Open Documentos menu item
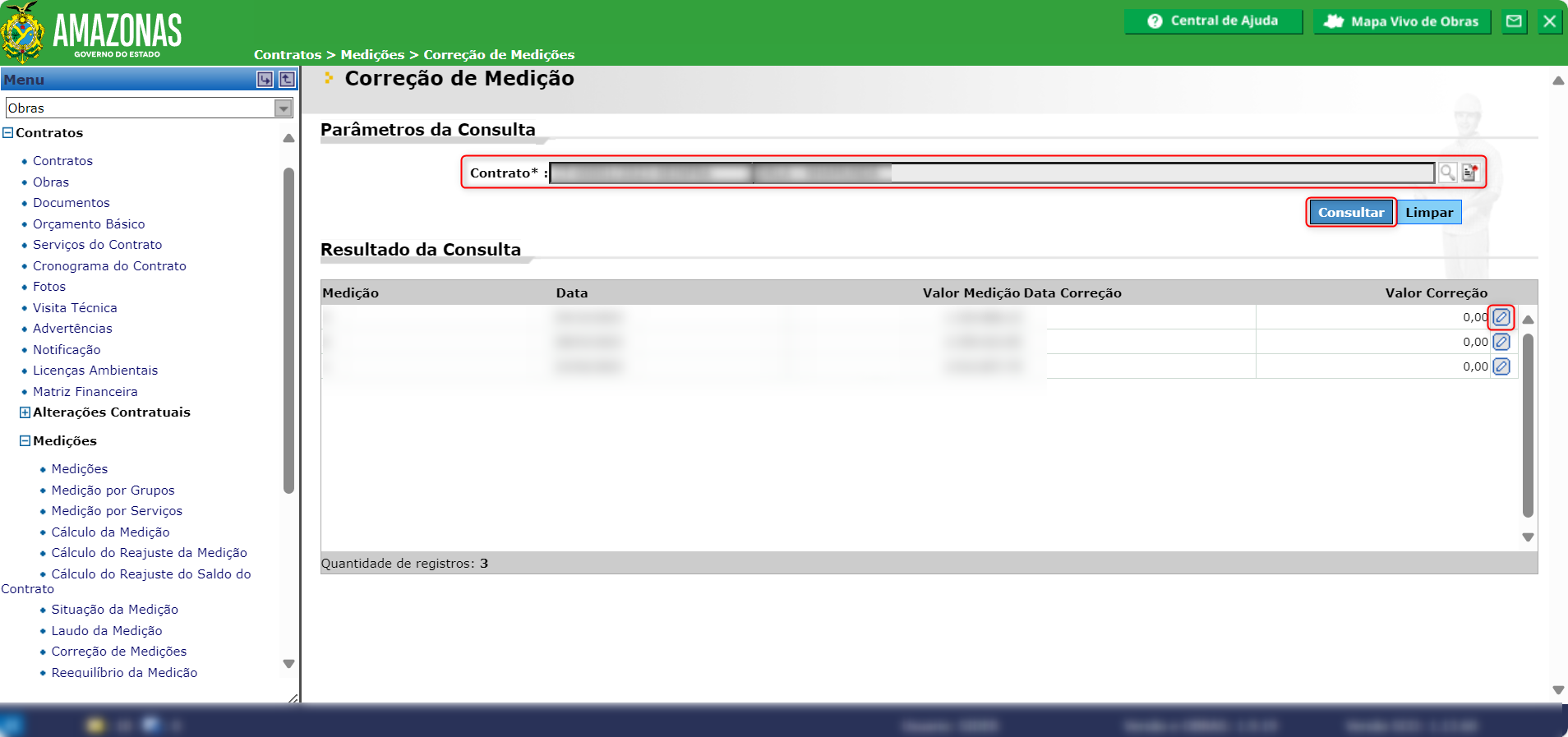The width and height of the screenshot is (1568, 737). pyautogui.click(x=71, y=203)
